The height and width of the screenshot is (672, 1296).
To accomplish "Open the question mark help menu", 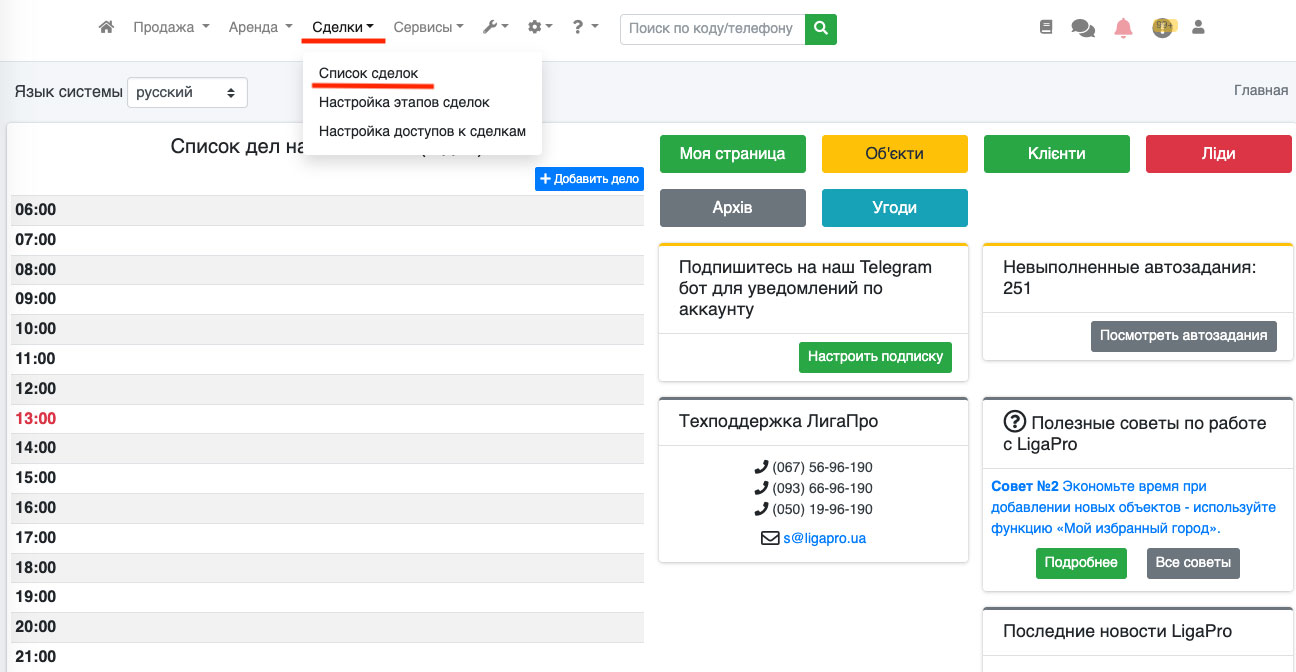I will (585, 28).
